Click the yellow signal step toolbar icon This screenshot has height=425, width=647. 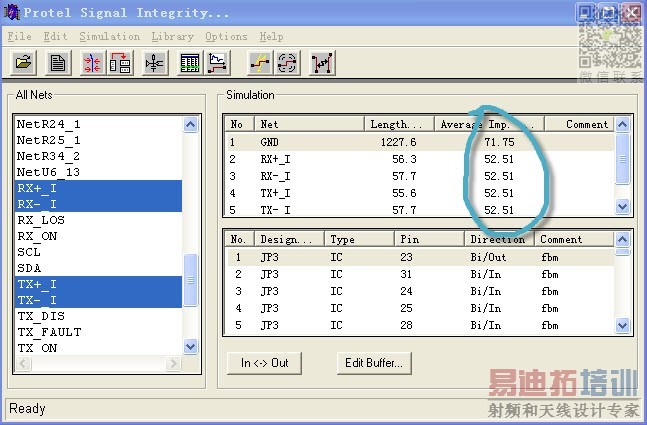260,63
